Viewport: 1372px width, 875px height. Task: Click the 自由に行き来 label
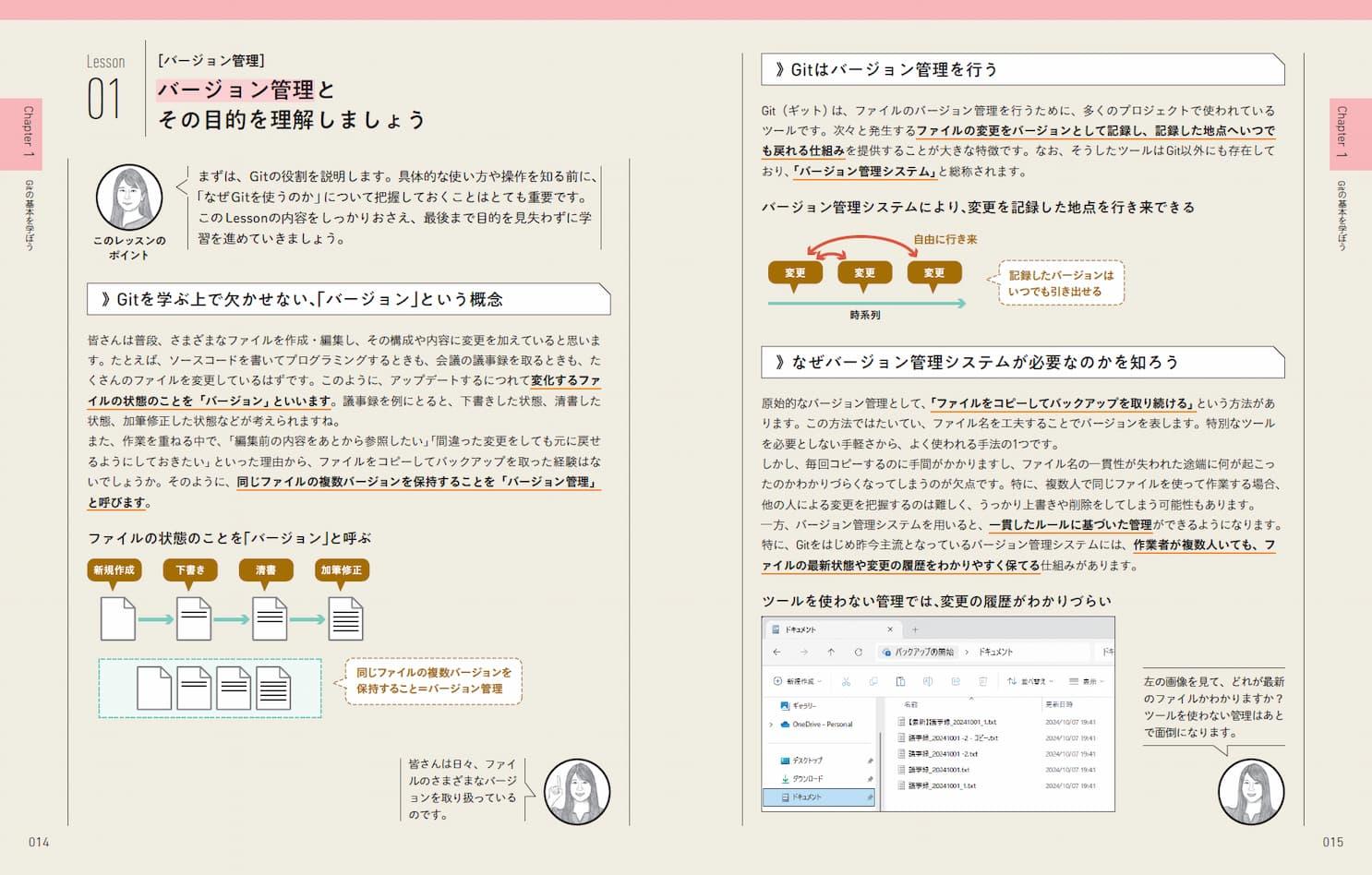(x=945, y=239)
